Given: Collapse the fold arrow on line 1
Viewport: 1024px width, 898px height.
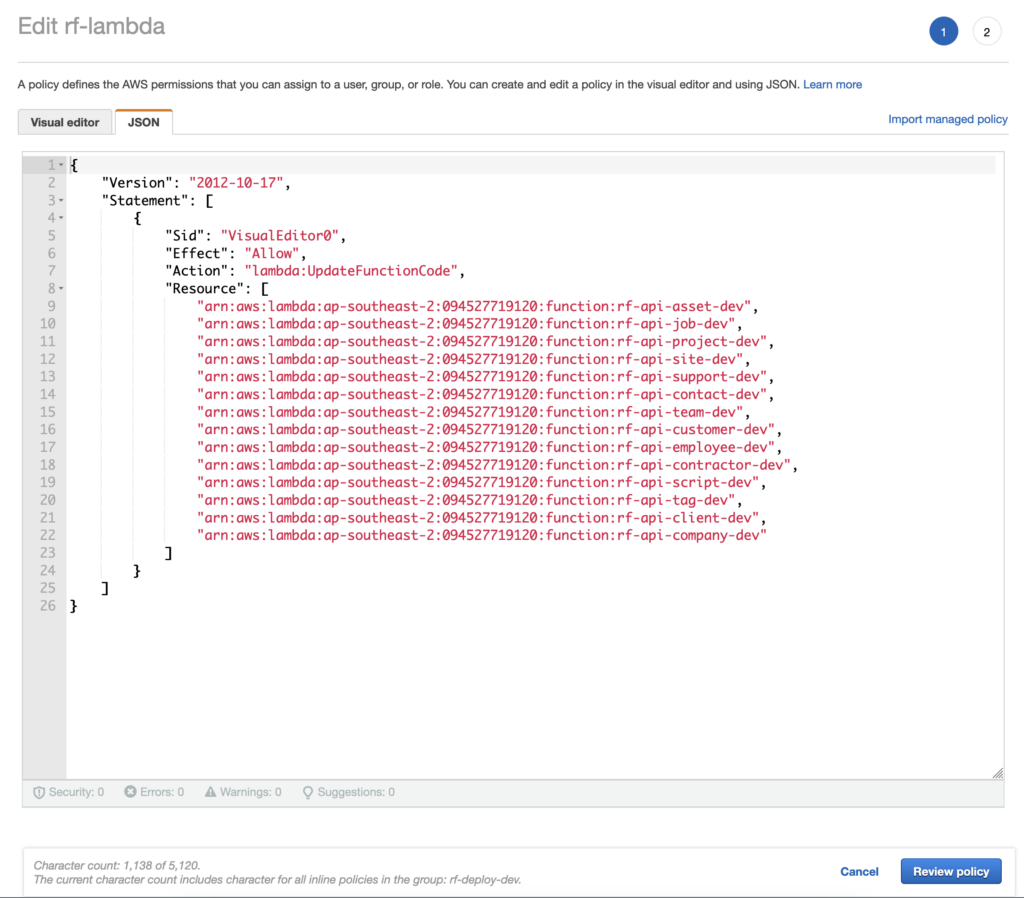Looking at the screenshot, I should pyautogui.click(x=61, y=165).
